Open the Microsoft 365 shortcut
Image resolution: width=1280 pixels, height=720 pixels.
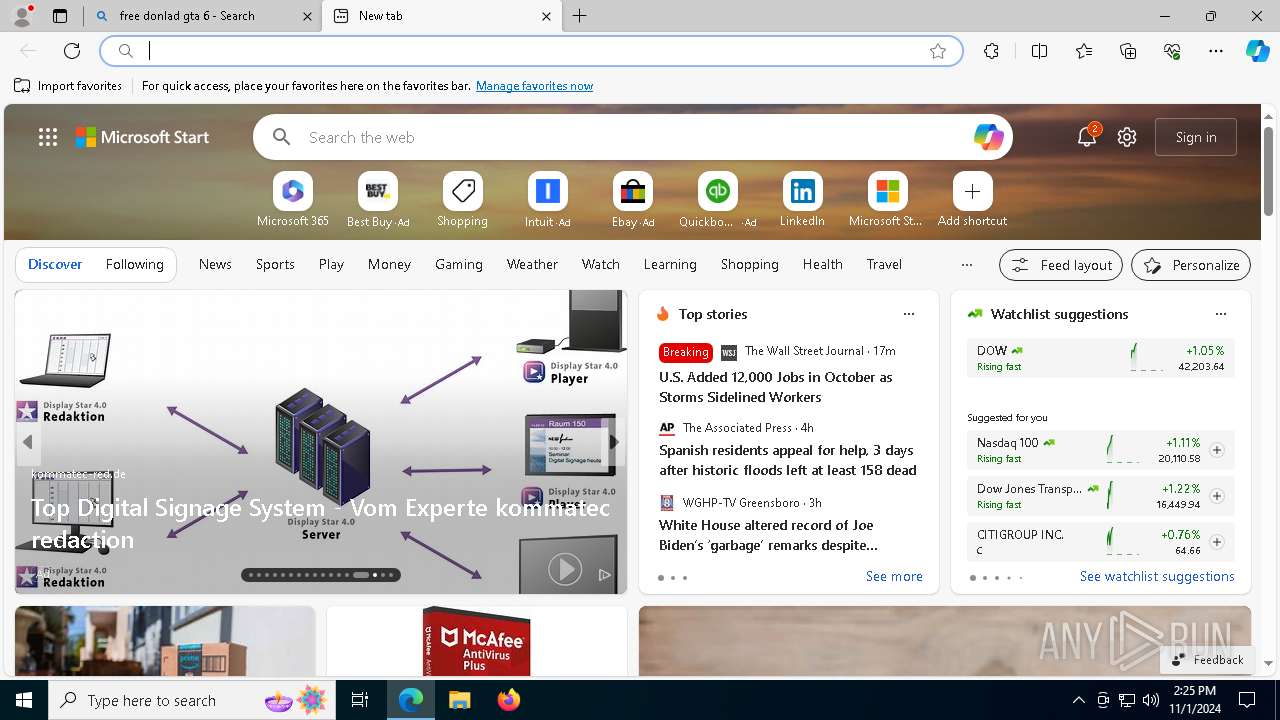pos(292,200)
